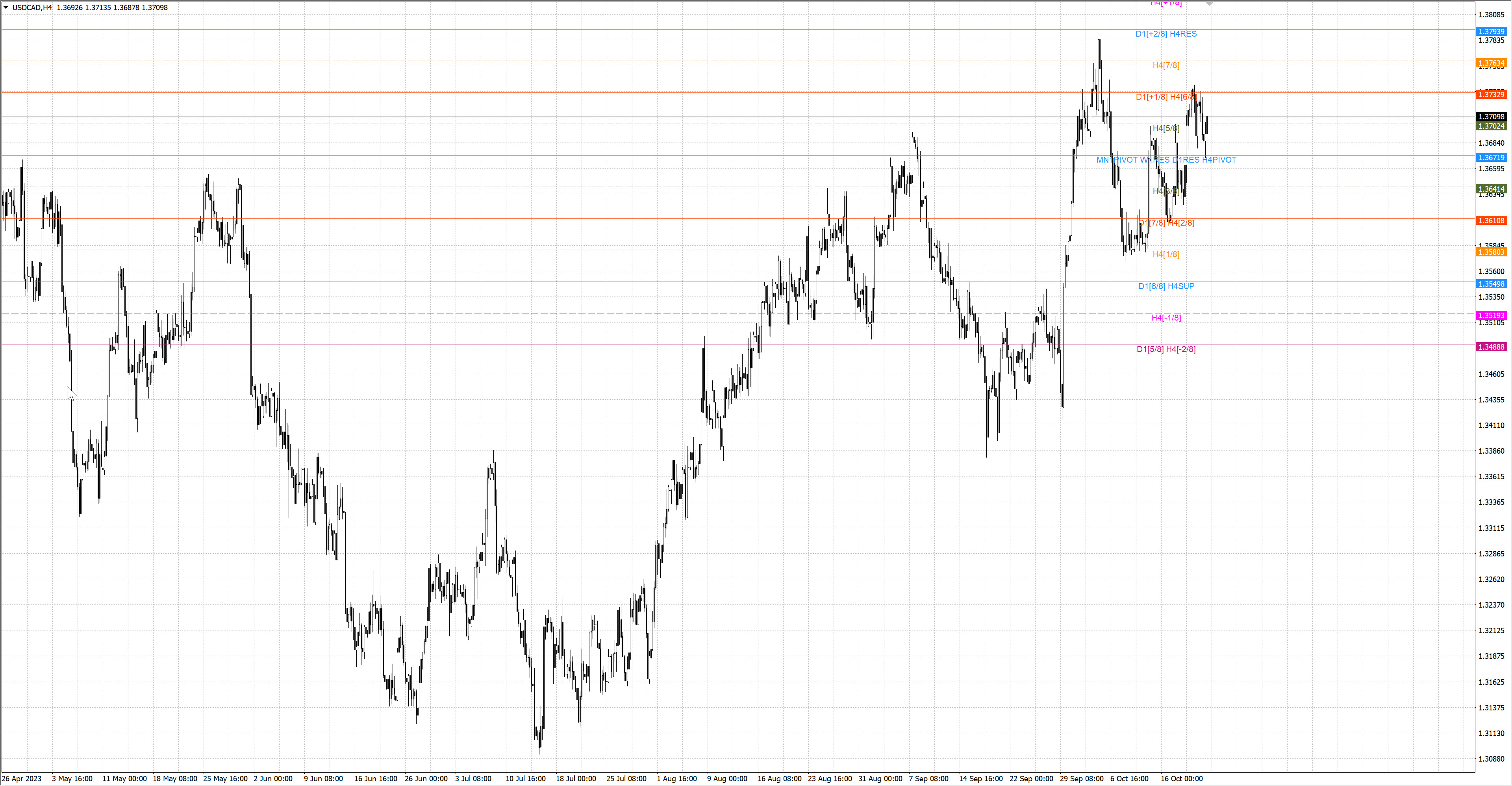
Task: Click the purple 1.34888 price tag
Action: pyautogui.click(x=1491, y=347)
